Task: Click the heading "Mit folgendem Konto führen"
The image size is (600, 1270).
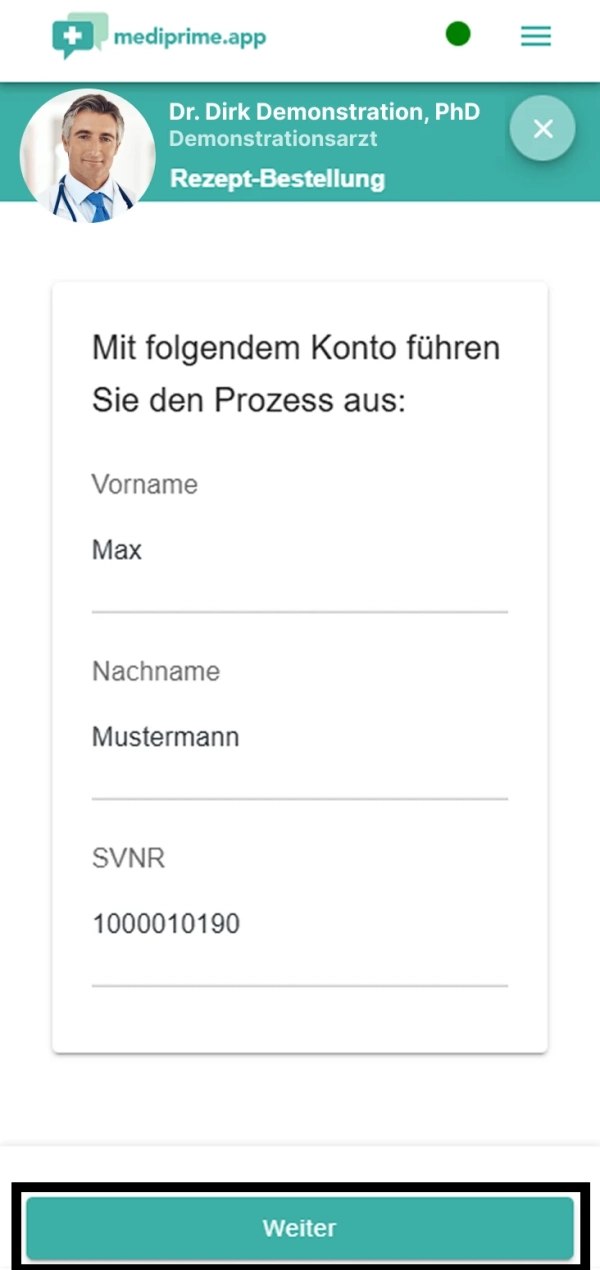Action: coord(296,348)
